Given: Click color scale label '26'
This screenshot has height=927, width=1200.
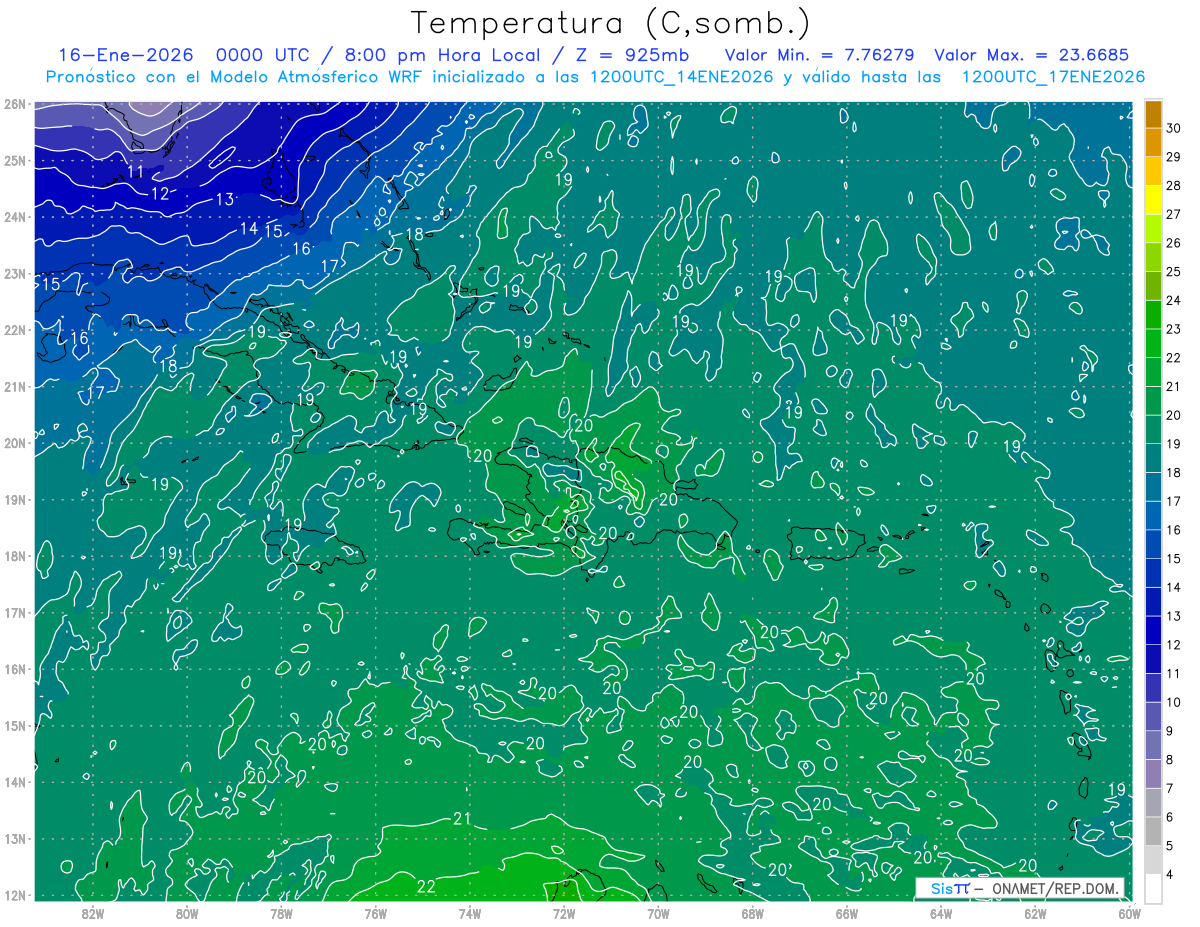Looking at the screenshot, I should 1174,243.
